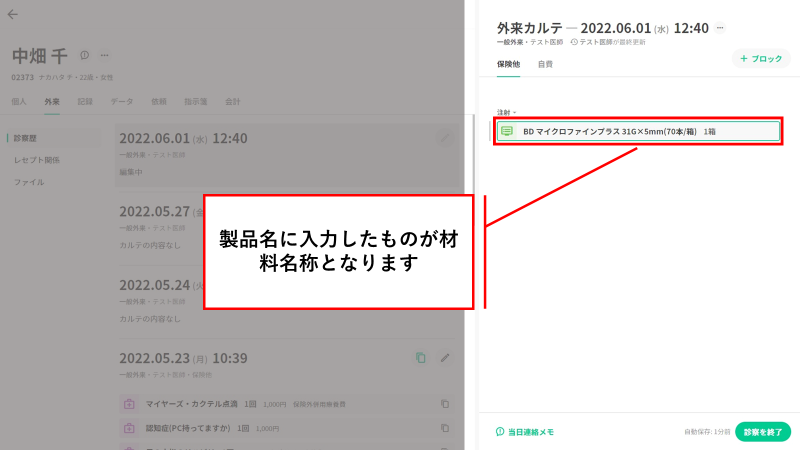Expand the 注射 dropdown label
800x450 pixels.
pos(507,112)
